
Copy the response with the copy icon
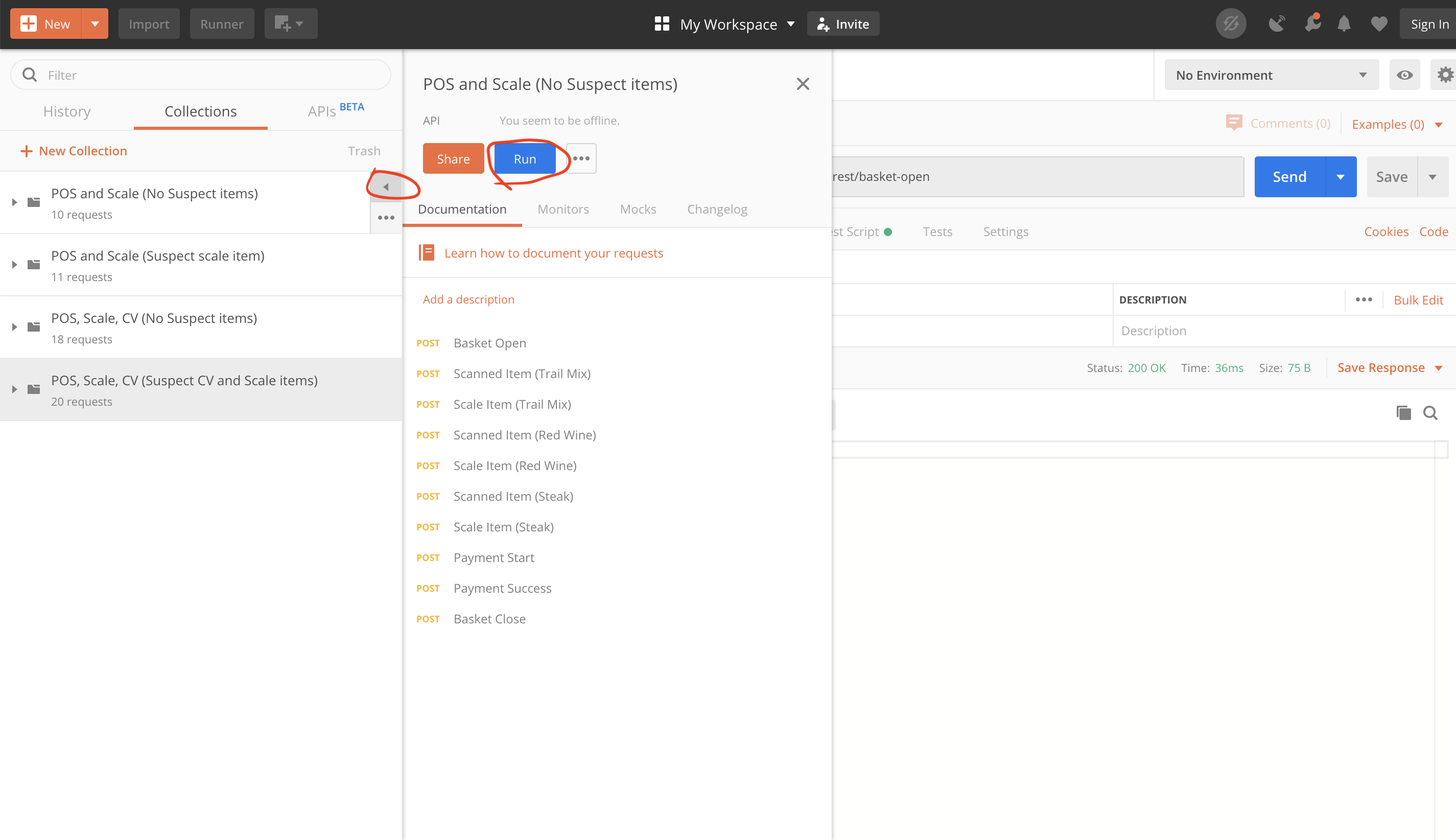(x=1403, y=412)
